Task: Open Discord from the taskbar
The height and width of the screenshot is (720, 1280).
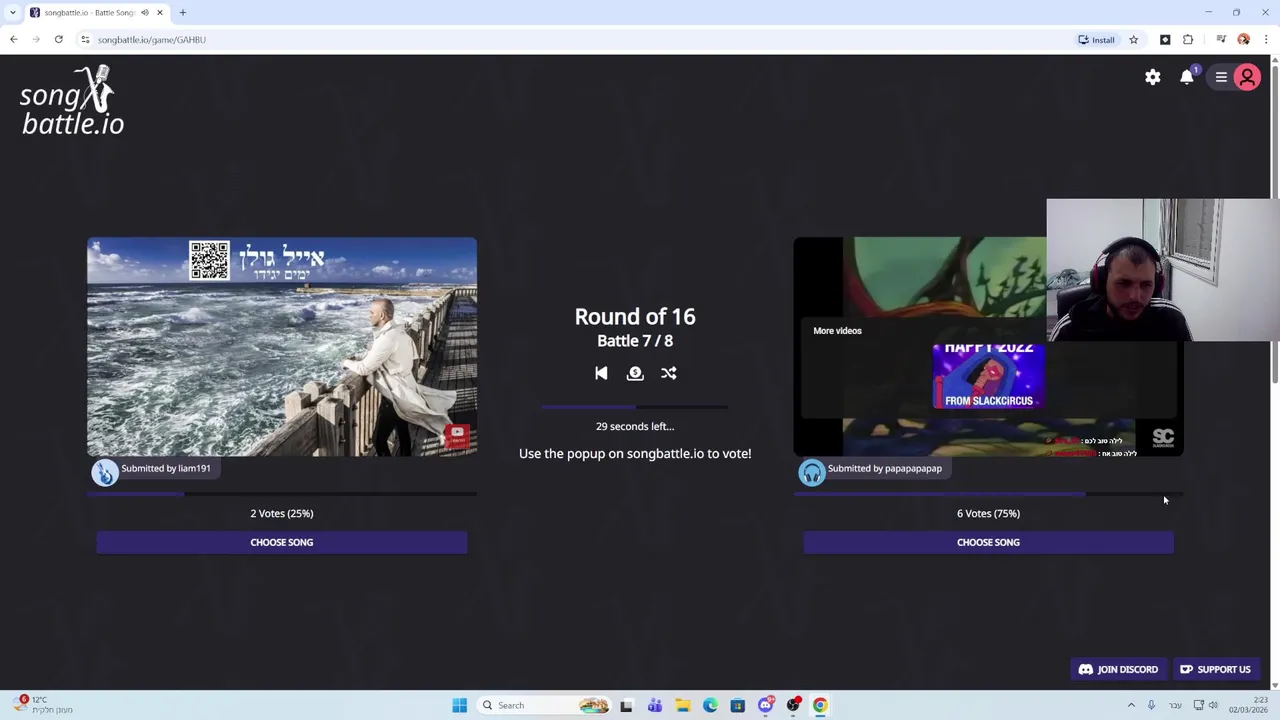Action: [x=765, y=705]
